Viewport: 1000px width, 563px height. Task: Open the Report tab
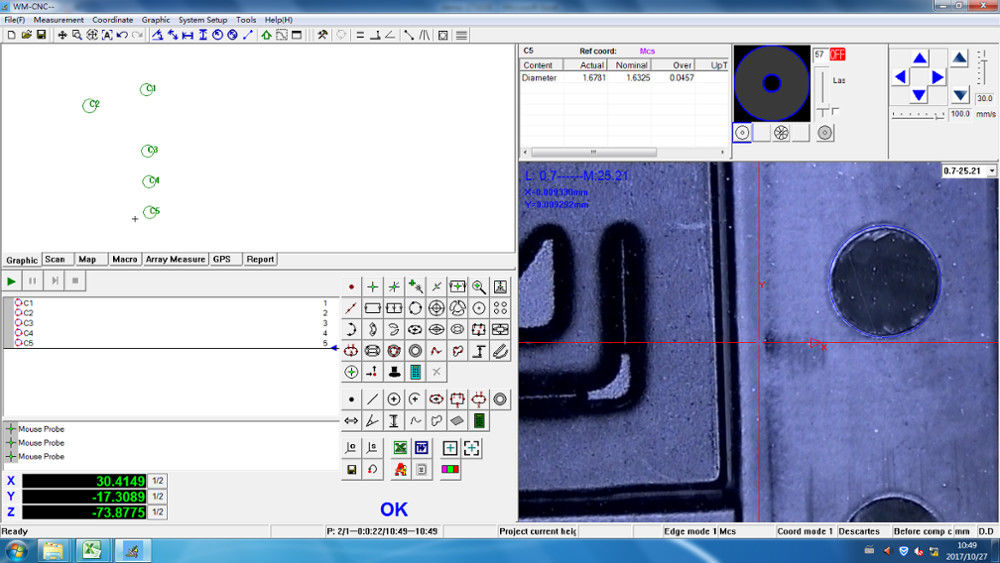tap(260, 259)
